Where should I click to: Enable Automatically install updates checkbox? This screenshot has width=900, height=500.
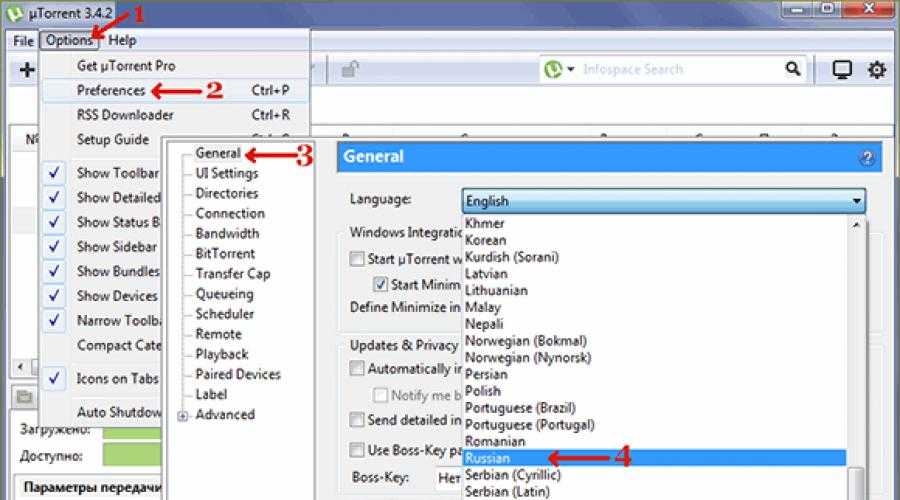click(x=356, y=368)
